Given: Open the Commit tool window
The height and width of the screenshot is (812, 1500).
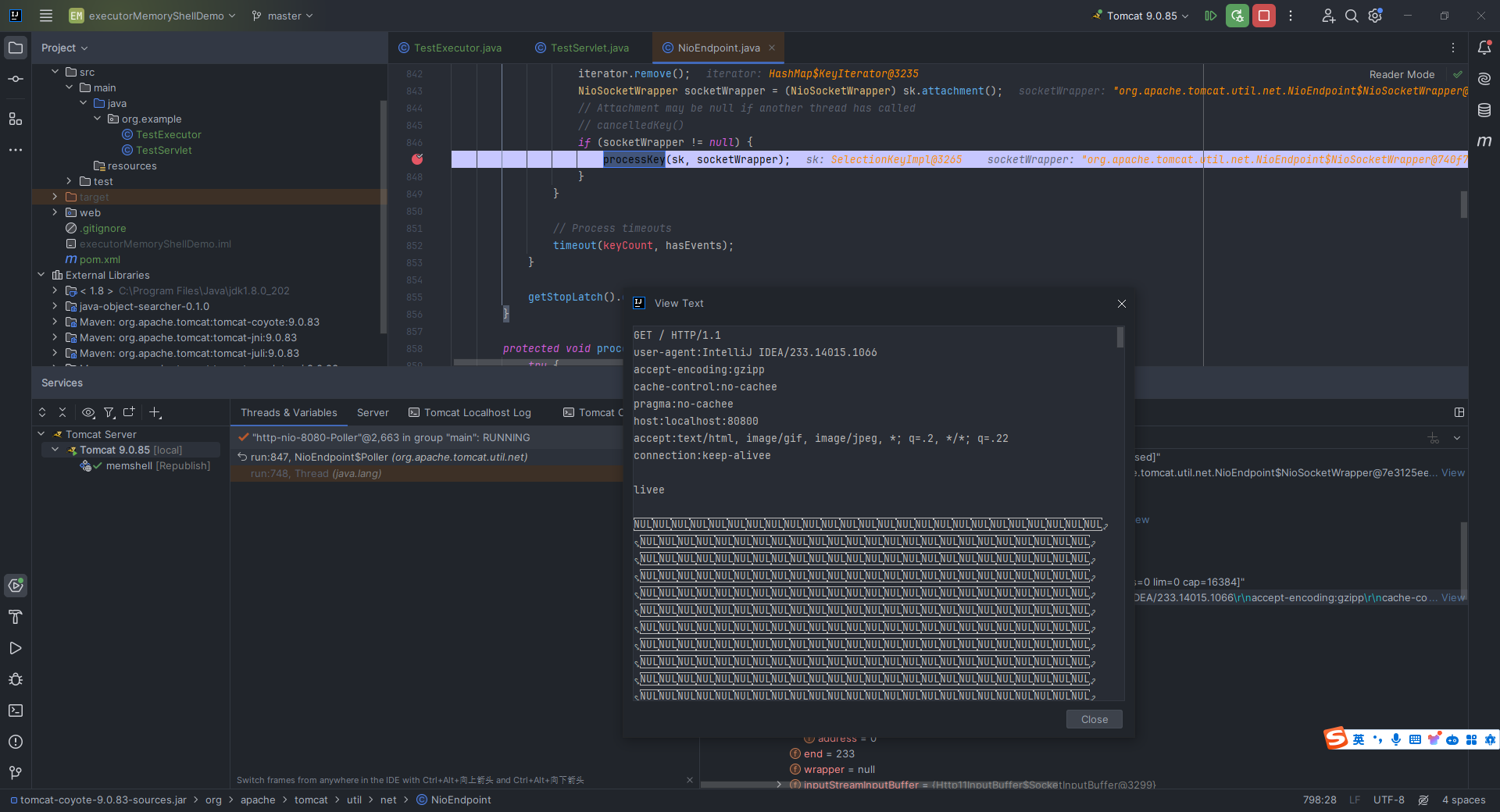Looking at the screenshot, I should [16, 79].
